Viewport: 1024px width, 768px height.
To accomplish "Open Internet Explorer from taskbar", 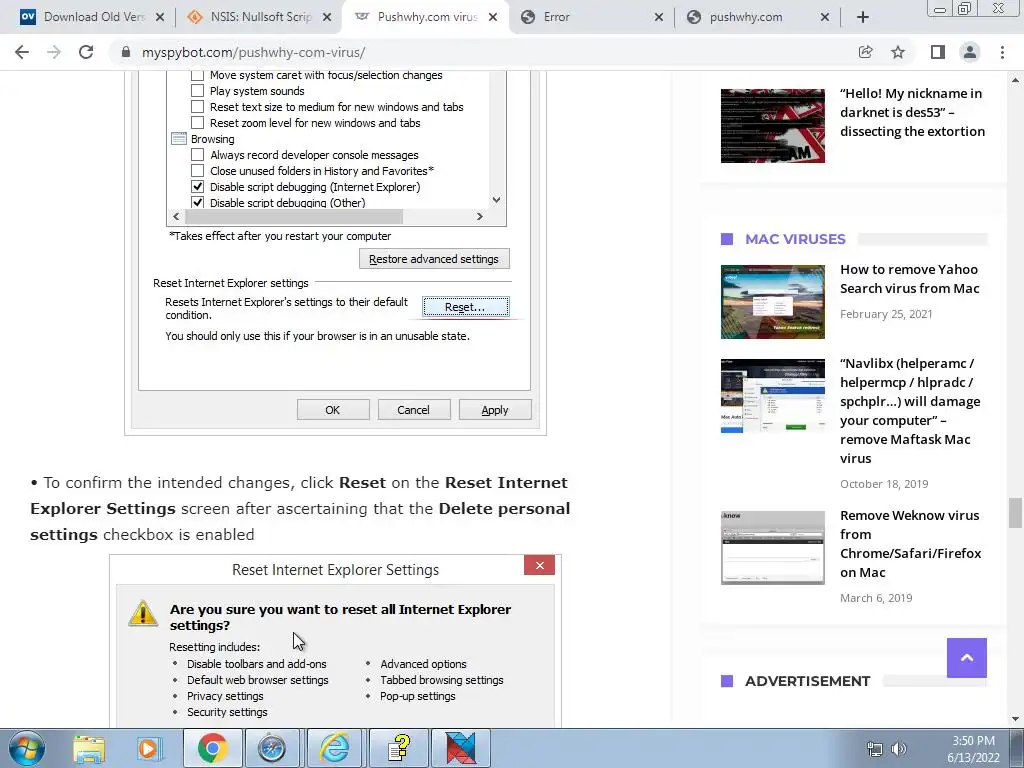I will (x=334, y=748).
